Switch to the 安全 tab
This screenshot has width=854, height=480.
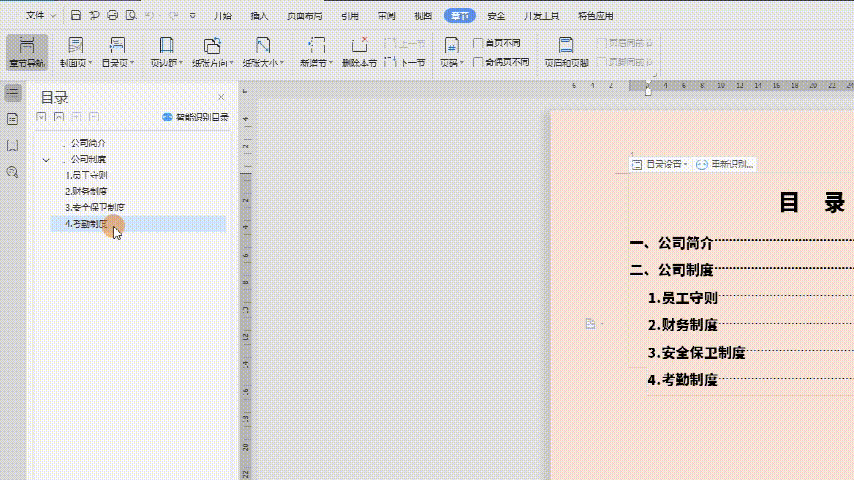(496, 16)
